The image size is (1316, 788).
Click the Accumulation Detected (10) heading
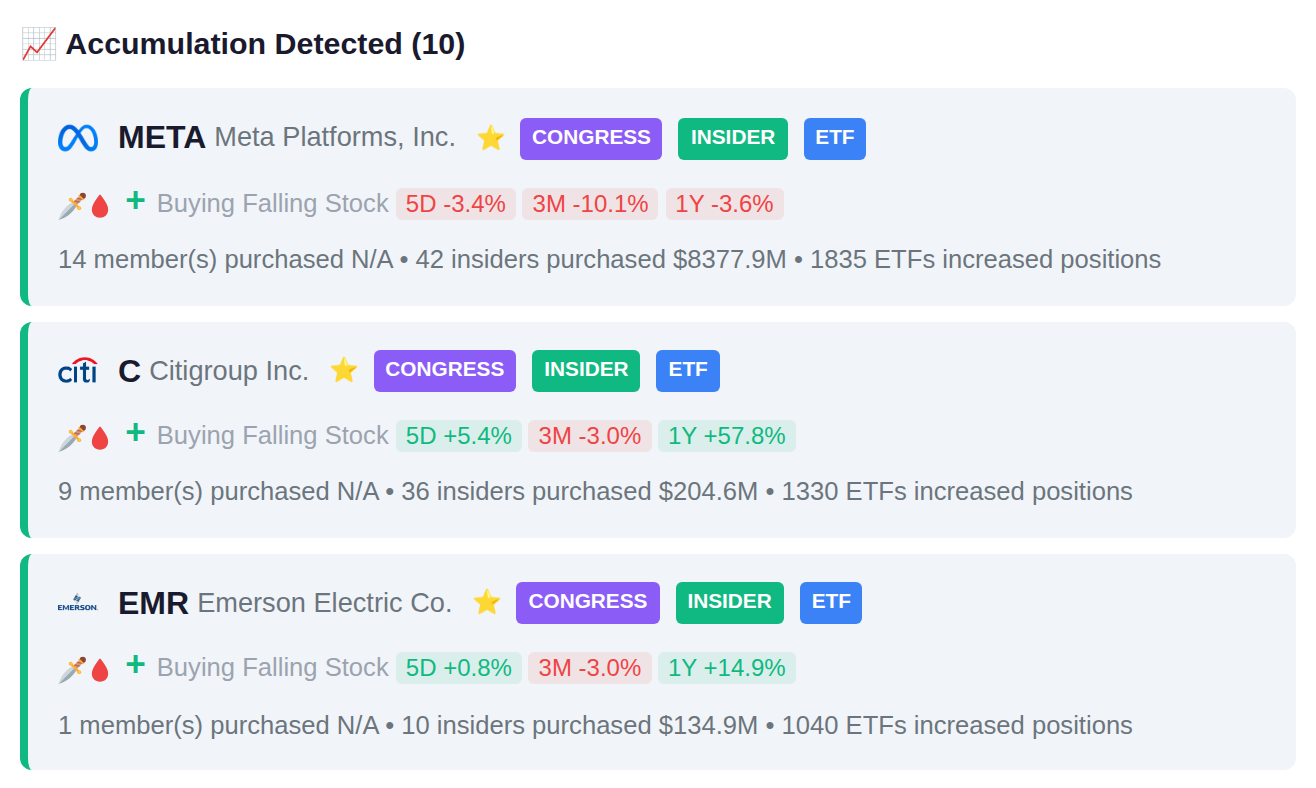265,44
